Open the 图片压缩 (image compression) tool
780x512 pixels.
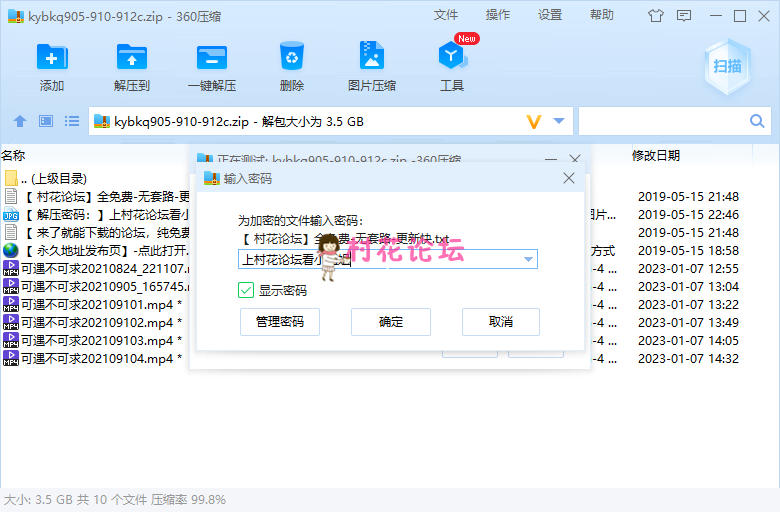coord(372,56)
